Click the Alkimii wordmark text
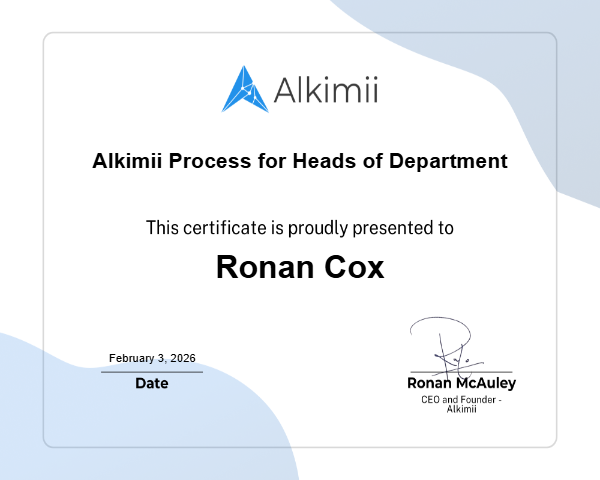The image size is (600, 480). point(326,90)
